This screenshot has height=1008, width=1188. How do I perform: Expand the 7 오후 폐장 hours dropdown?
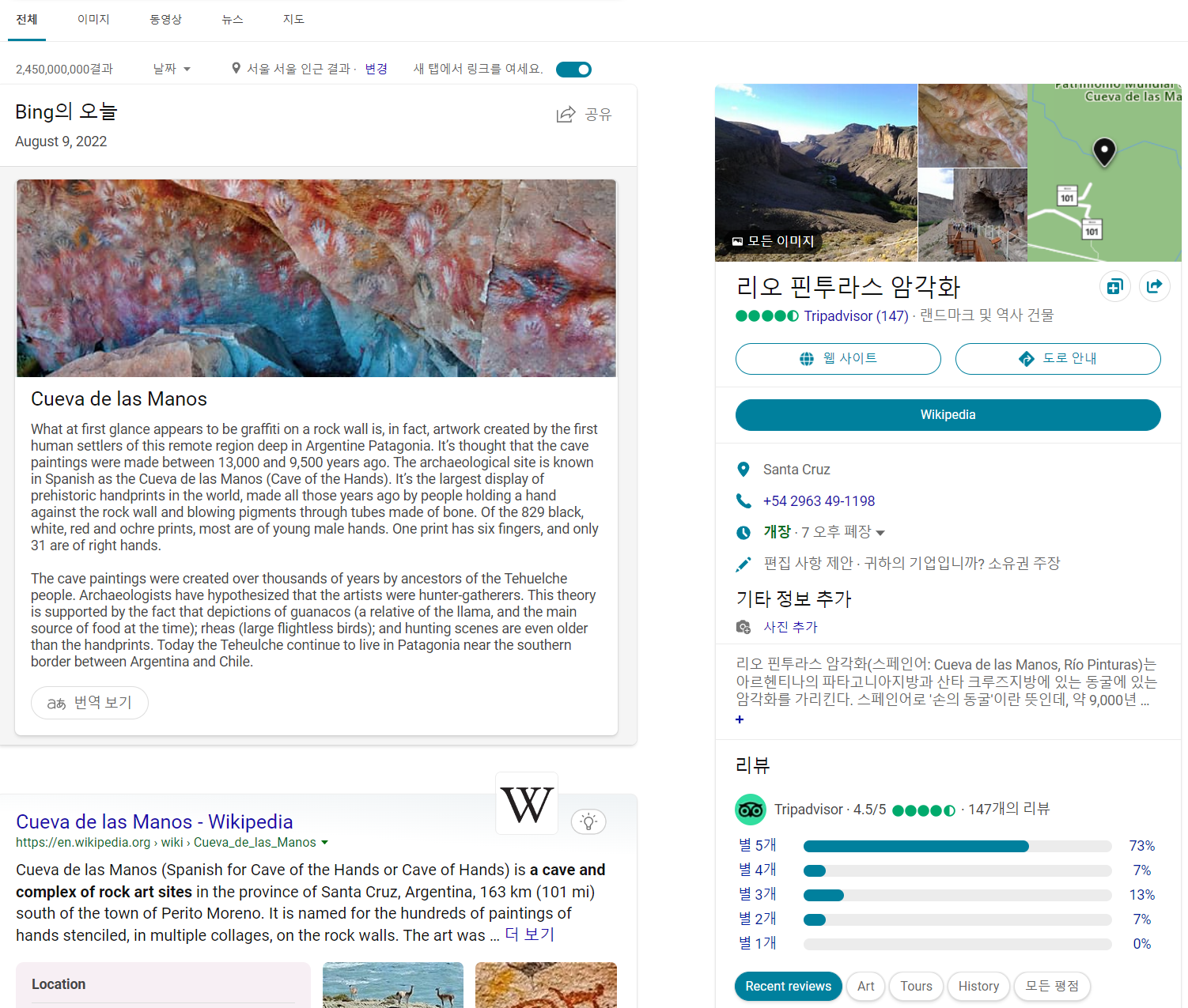click(x=880, y=533)
